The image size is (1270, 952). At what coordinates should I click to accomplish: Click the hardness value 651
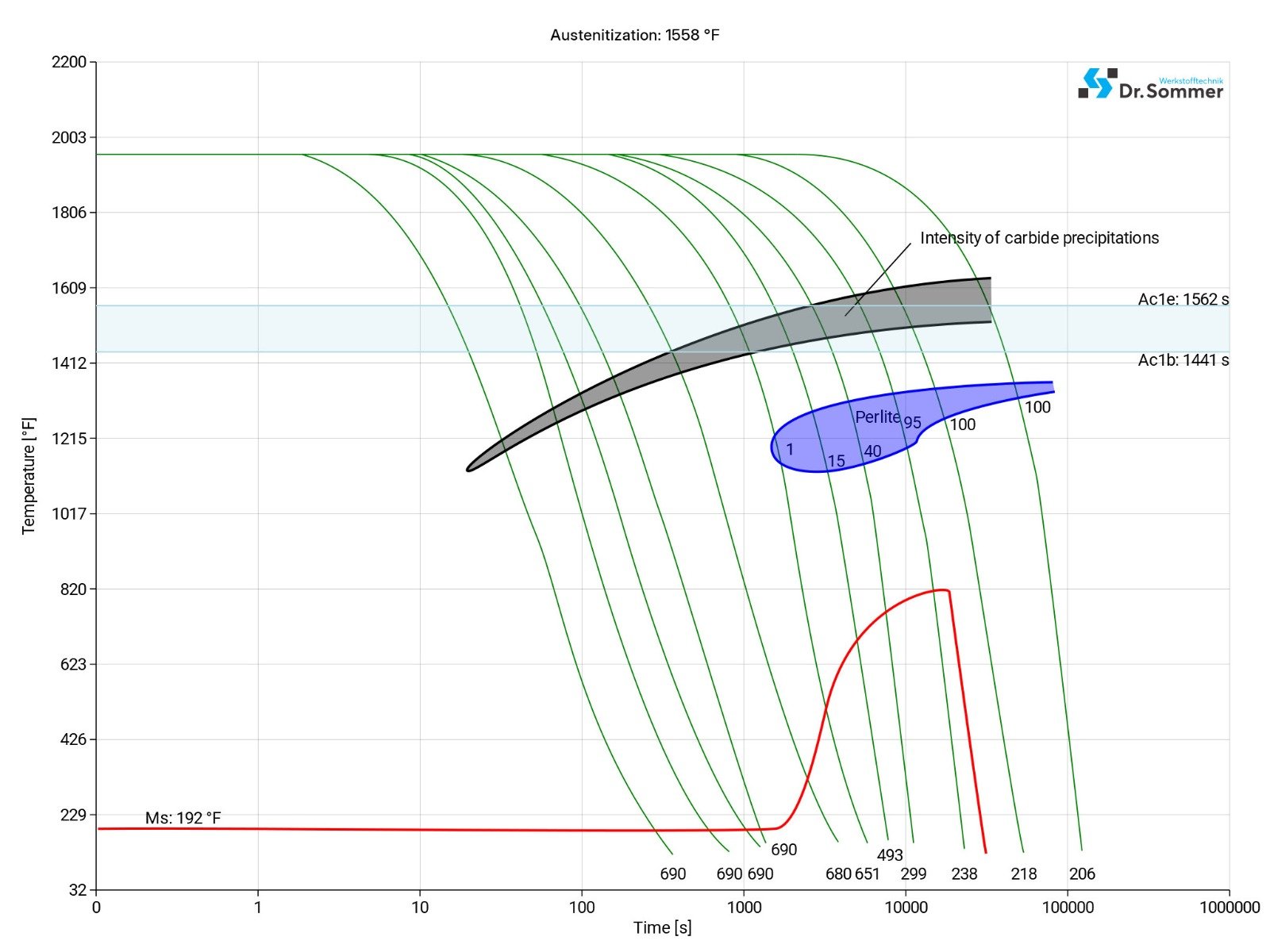(868, 874)
